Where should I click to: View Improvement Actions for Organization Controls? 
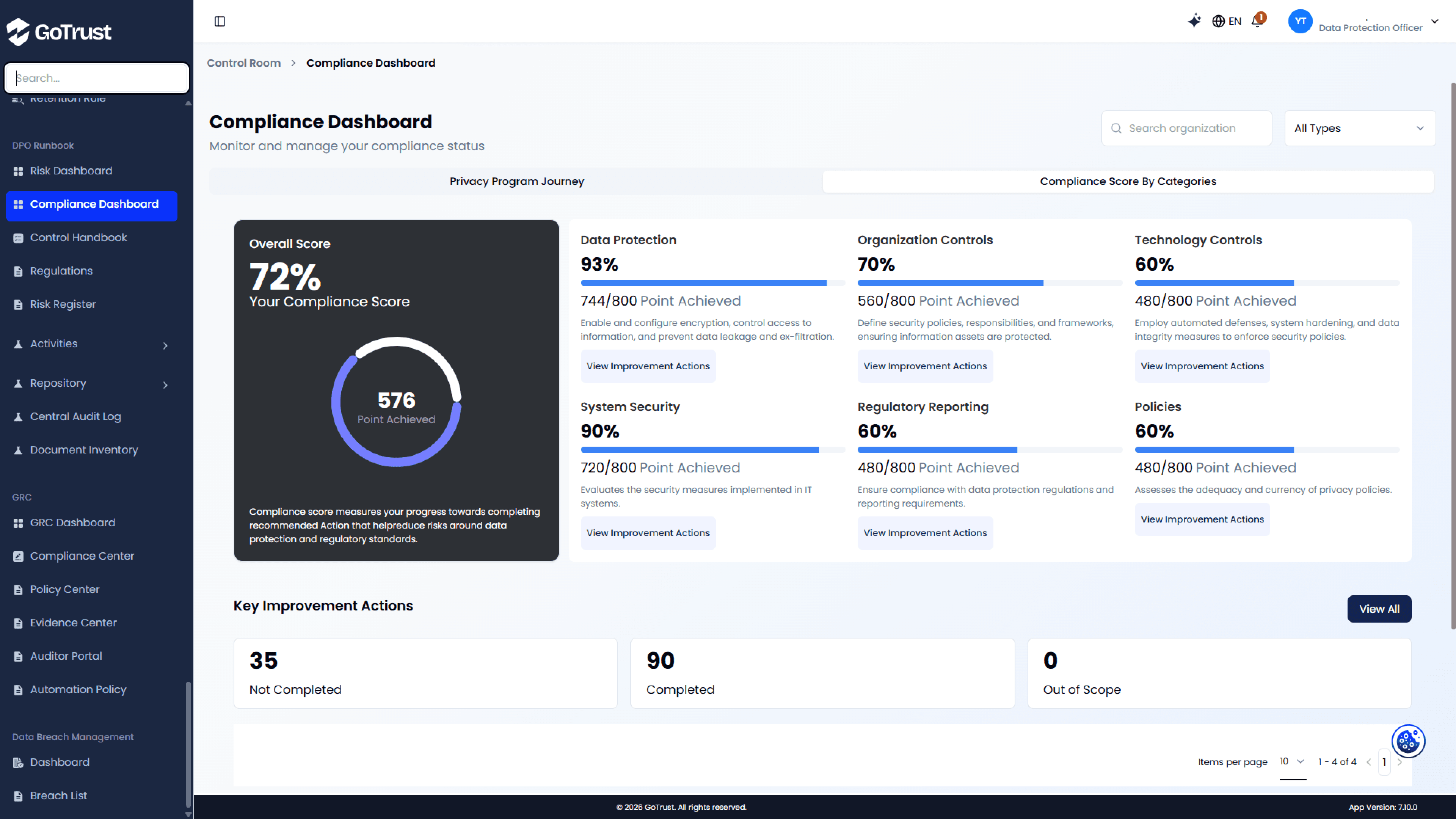click(x=925, y=366)
